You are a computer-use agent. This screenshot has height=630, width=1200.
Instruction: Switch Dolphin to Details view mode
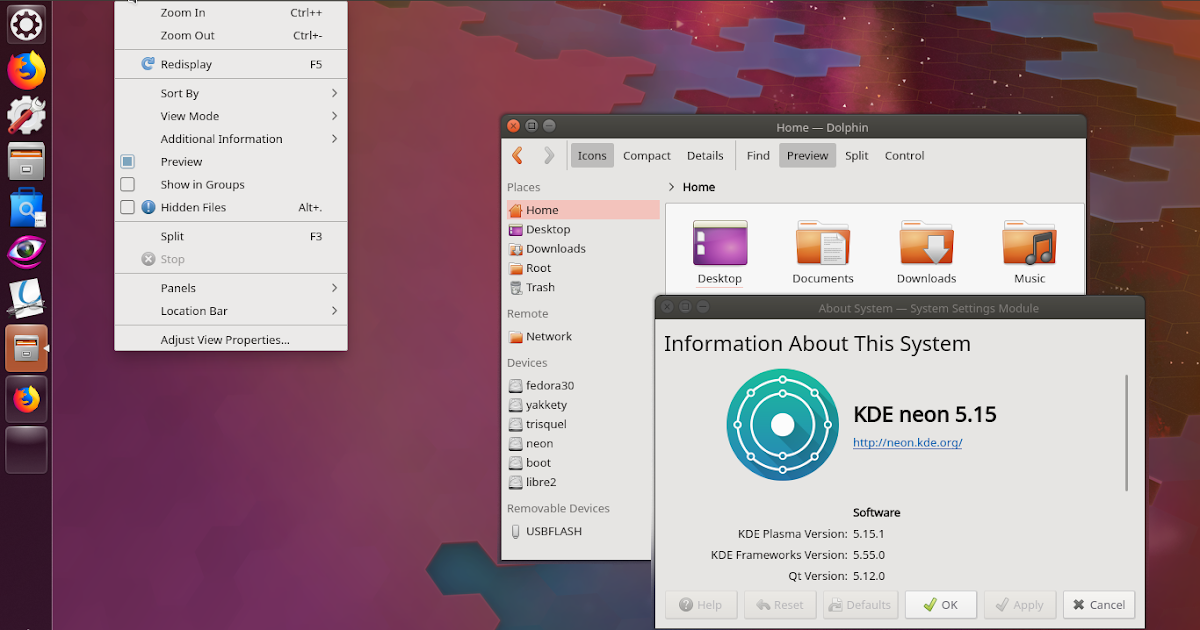(x=705, y=155)
